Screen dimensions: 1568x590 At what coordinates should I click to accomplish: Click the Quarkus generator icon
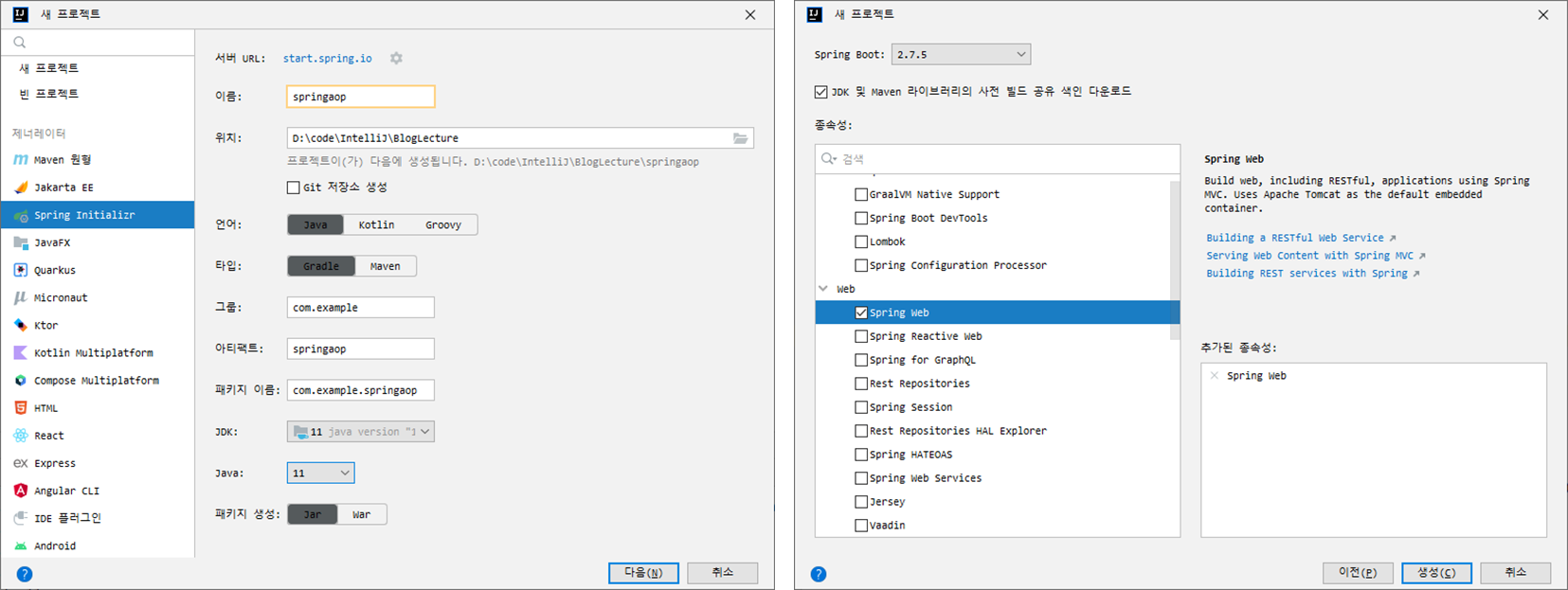pos(21,270)
